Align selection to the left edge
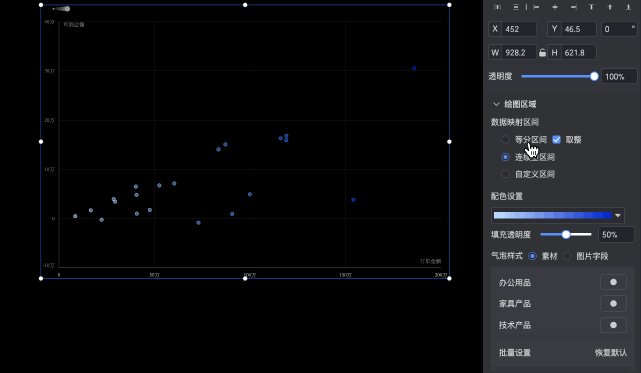Screen dimensions: 641x373 (536, 7)
